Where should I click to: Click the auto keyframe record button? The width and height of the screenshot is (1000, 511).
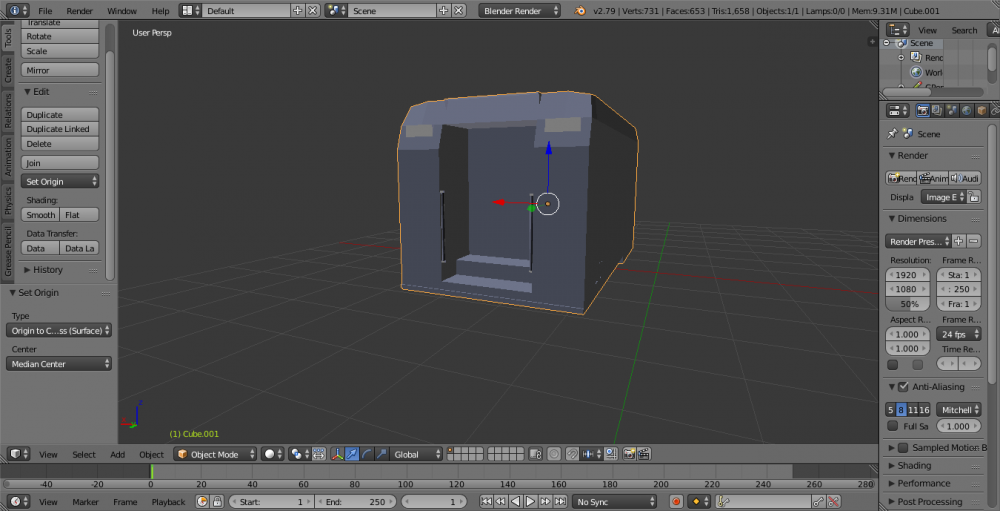(676, 502)
